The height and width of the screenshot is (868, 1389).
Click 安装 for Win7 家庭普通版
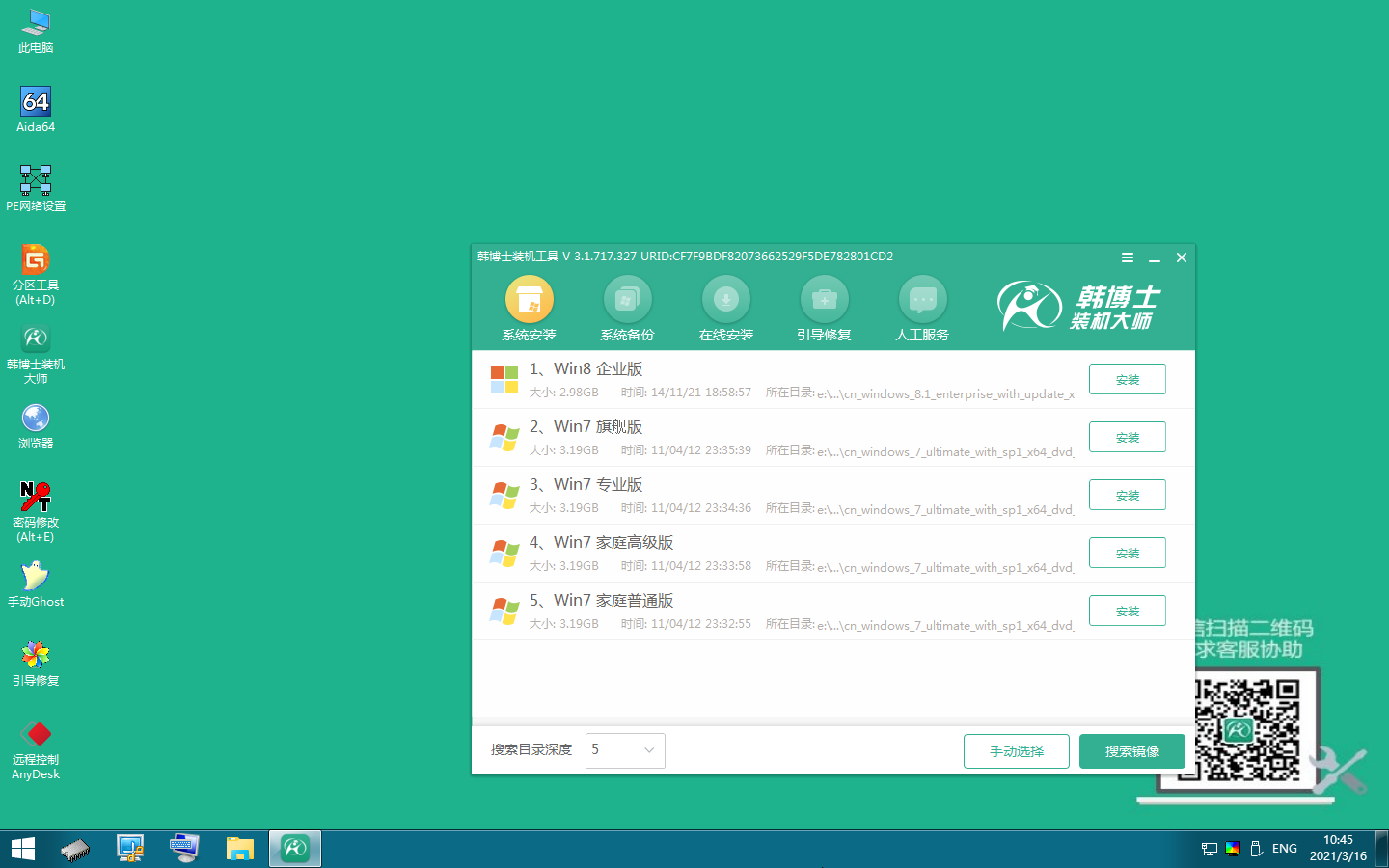point(1127,611)
